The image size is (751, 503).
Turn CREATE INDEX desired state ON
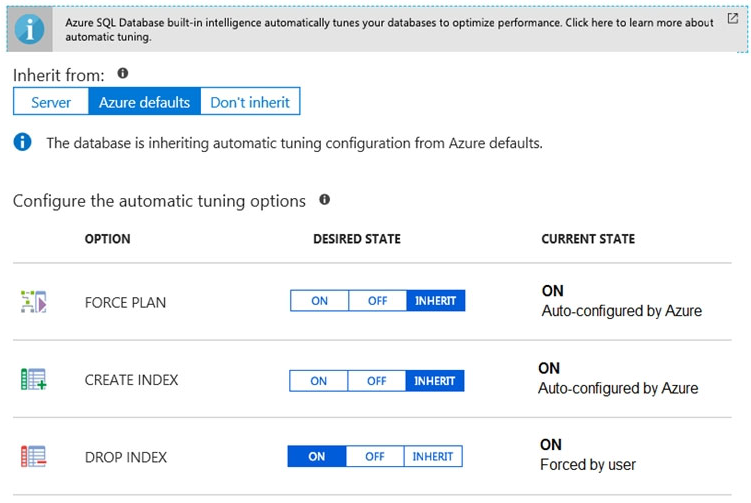(319, 381)
